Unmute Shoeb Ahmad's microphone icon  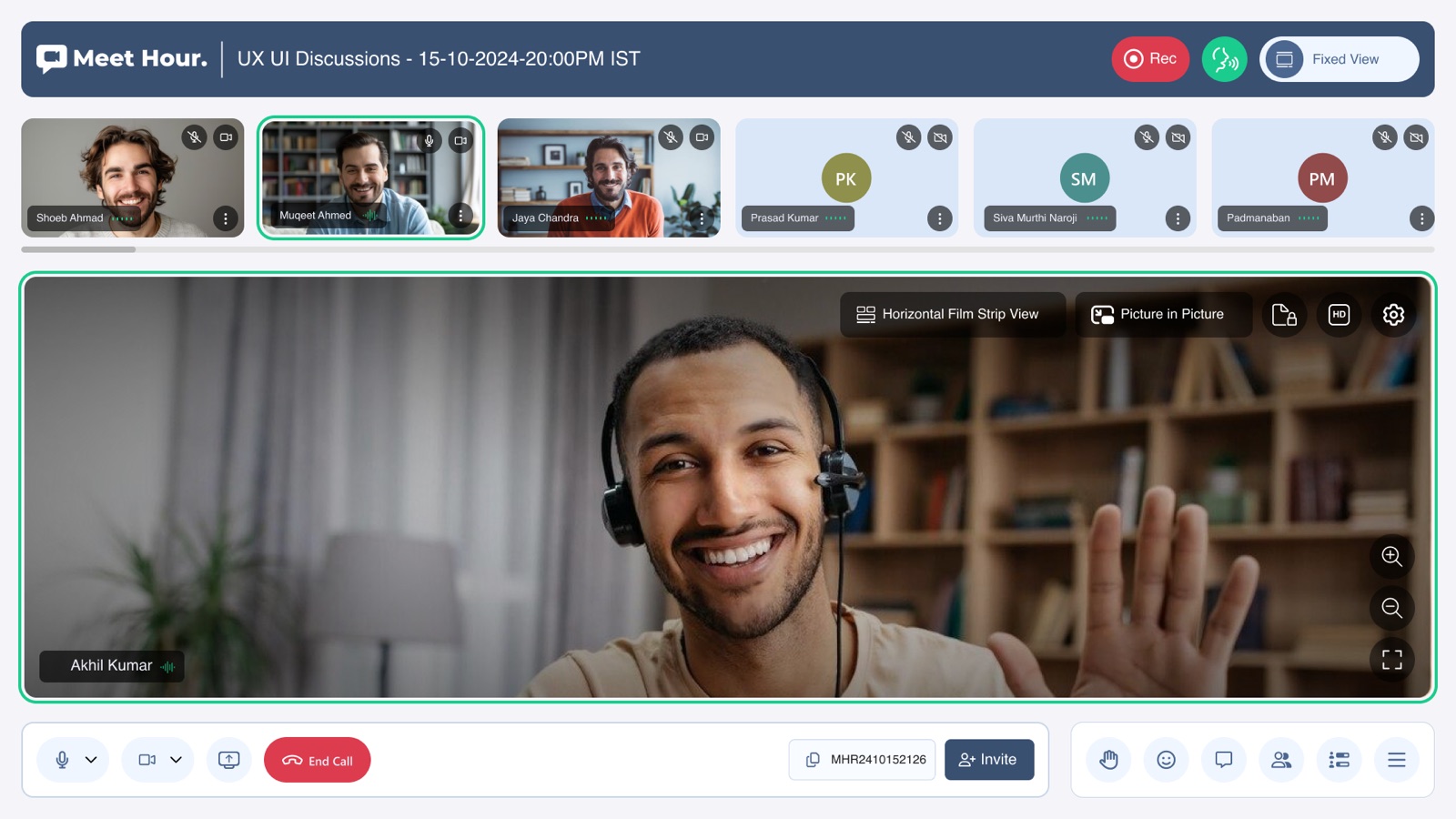pyautogui.click(x=194, y=137)
